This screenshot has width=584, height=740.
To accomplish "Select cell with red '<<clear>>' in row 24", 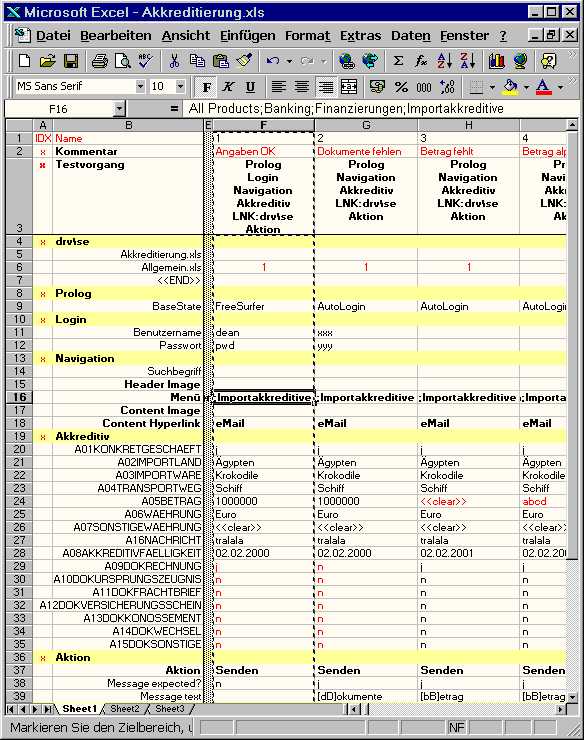I will pos(468,501).
